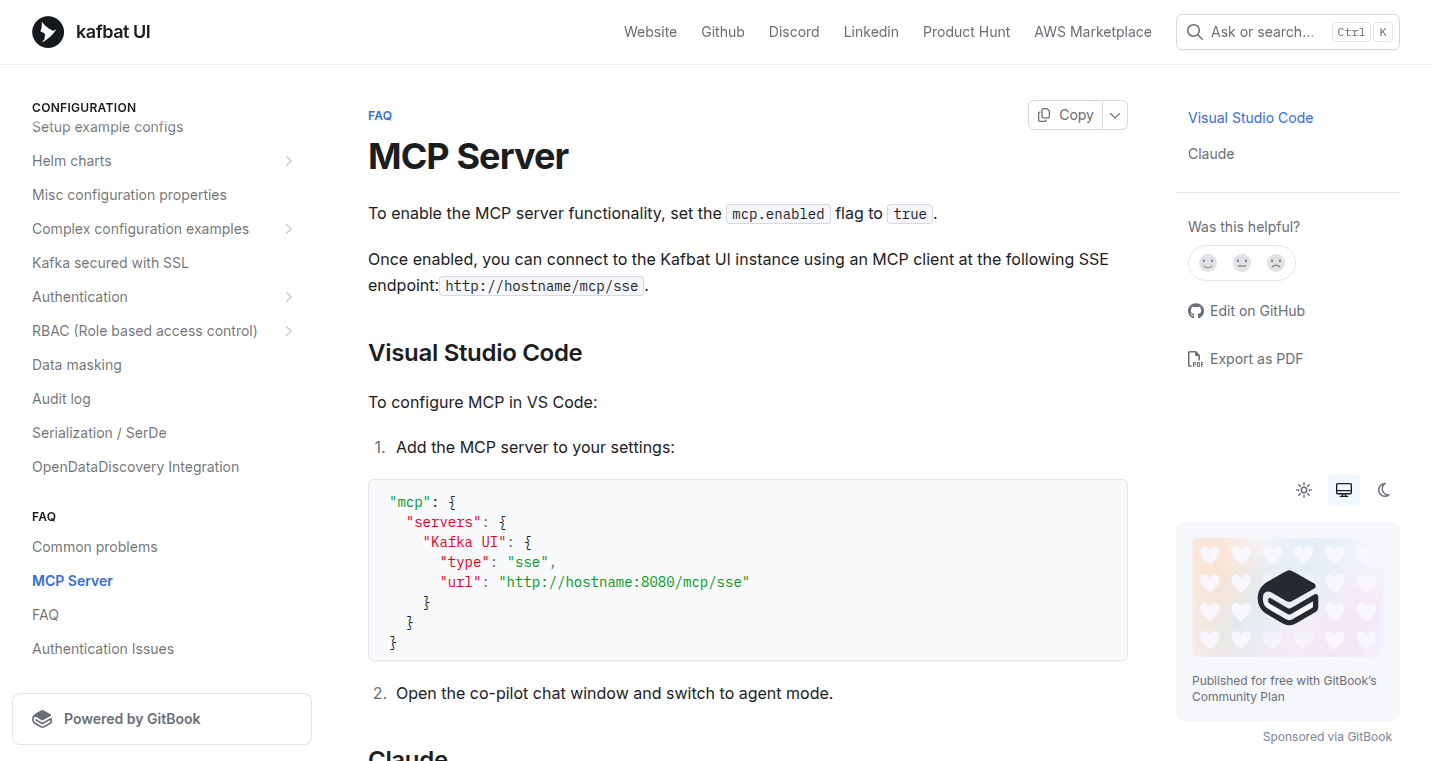The height and width of the screenshot is (761, 1440).
Task: Rate page with neutral face icon
Action: click(1242, 263)
